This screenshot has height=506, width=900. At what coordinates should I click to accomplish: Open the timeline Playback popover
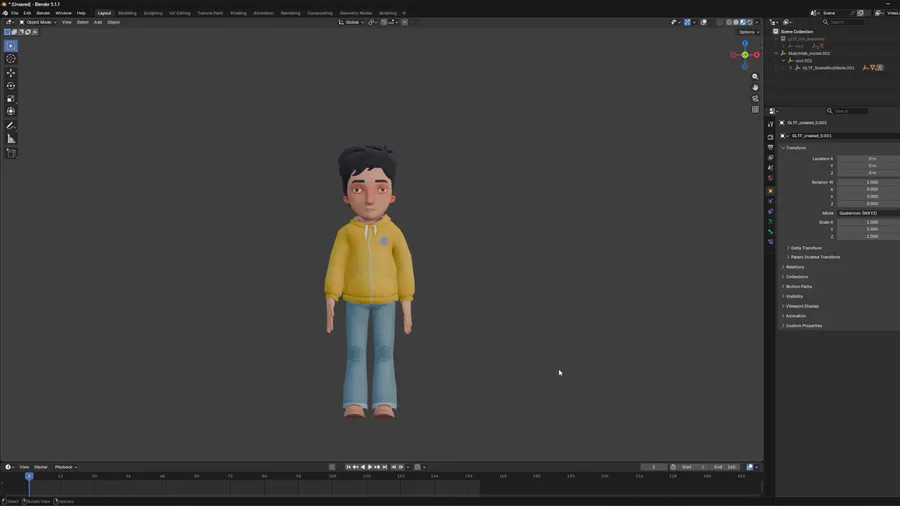(x=65, y=467)
